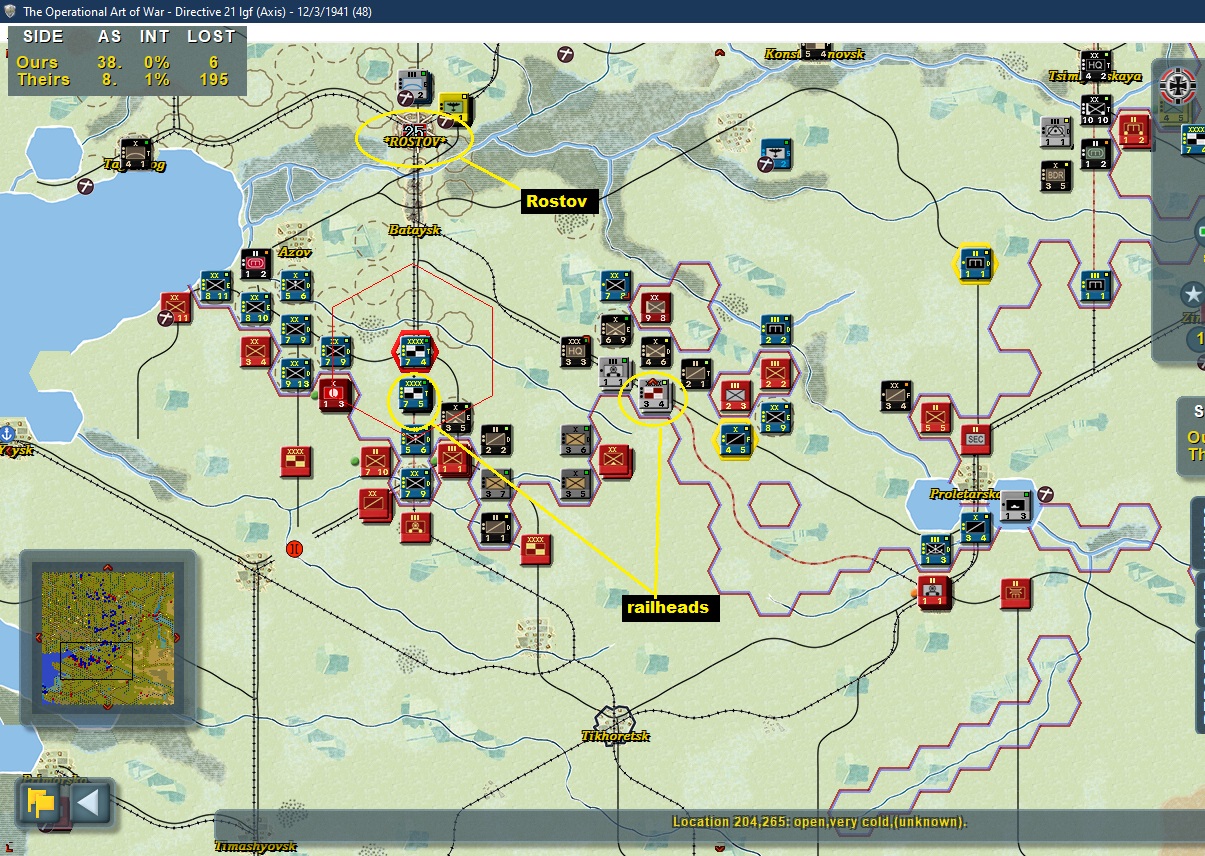1205x856 pixels.
Task: Click the star icon on right panel
Action: tap(1191, 295)
